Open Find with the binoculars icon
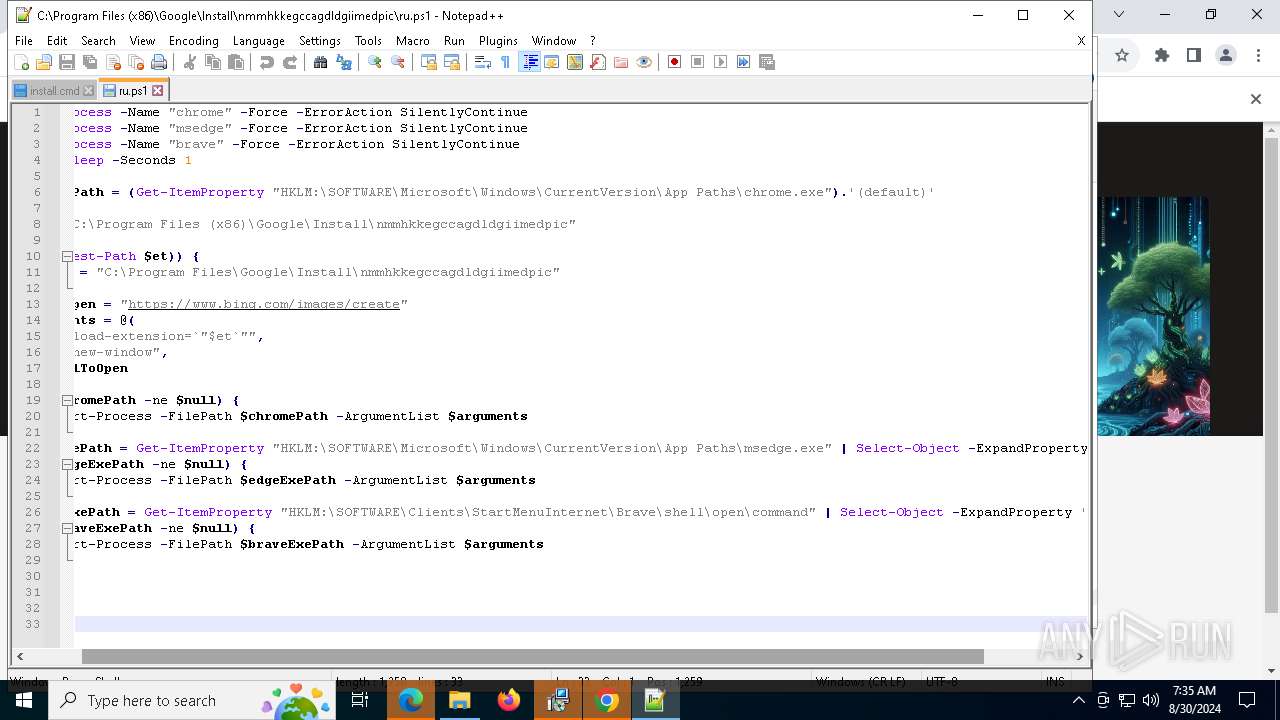This screenshot has height=720, width=1280. click(321, 62)
